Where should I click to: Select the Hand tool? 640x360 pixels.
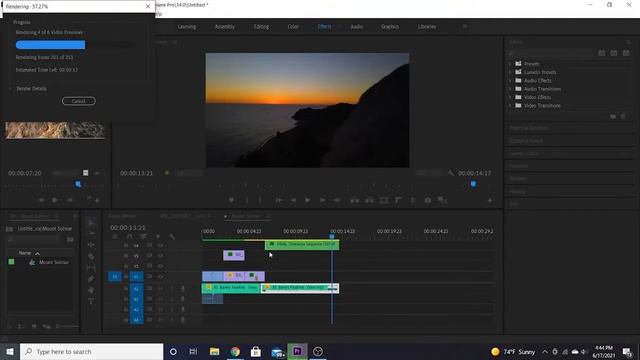click(91, 290)
